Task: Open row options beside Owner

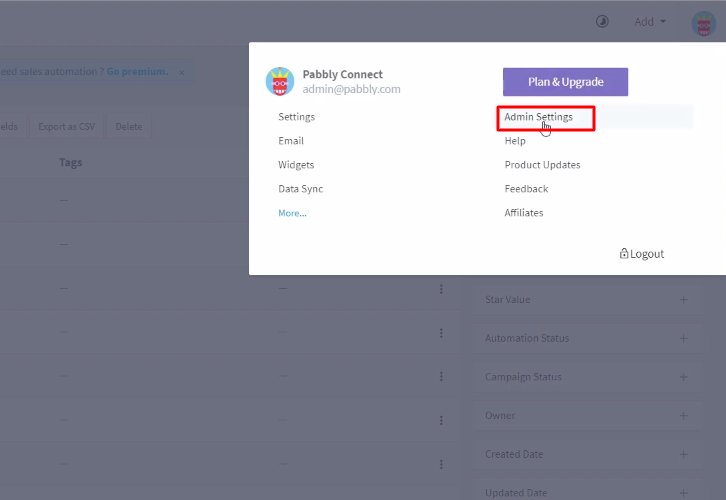Action: pos(441,420)
